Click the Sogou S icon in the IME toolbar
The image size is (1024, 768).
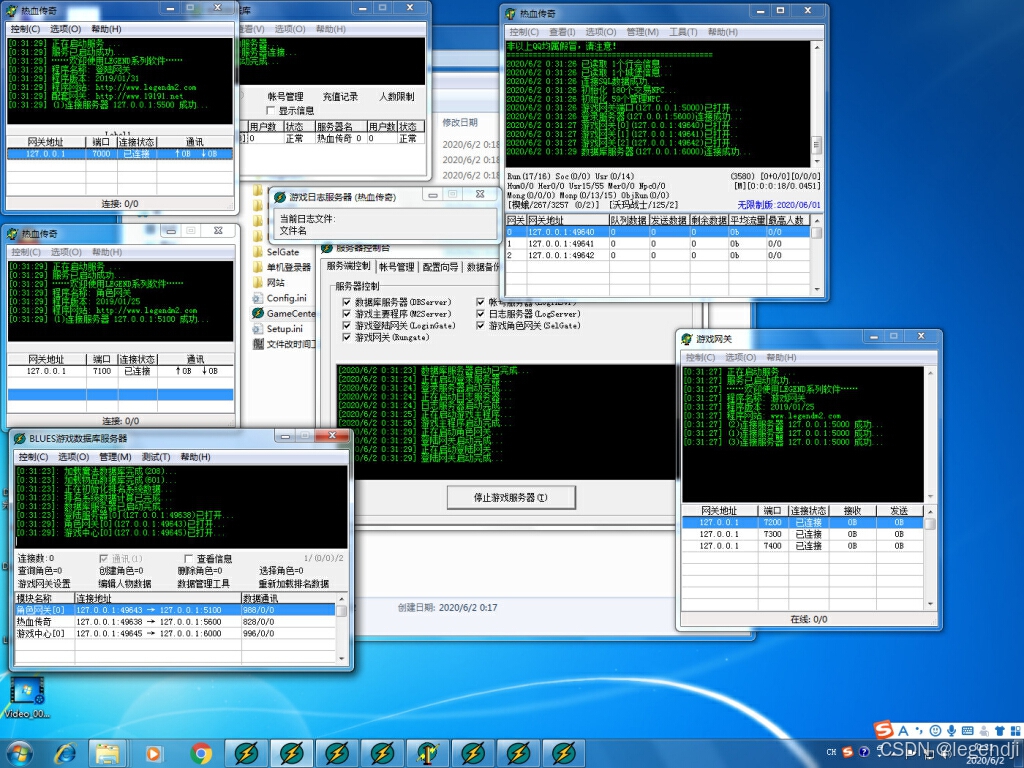point(884,729)
